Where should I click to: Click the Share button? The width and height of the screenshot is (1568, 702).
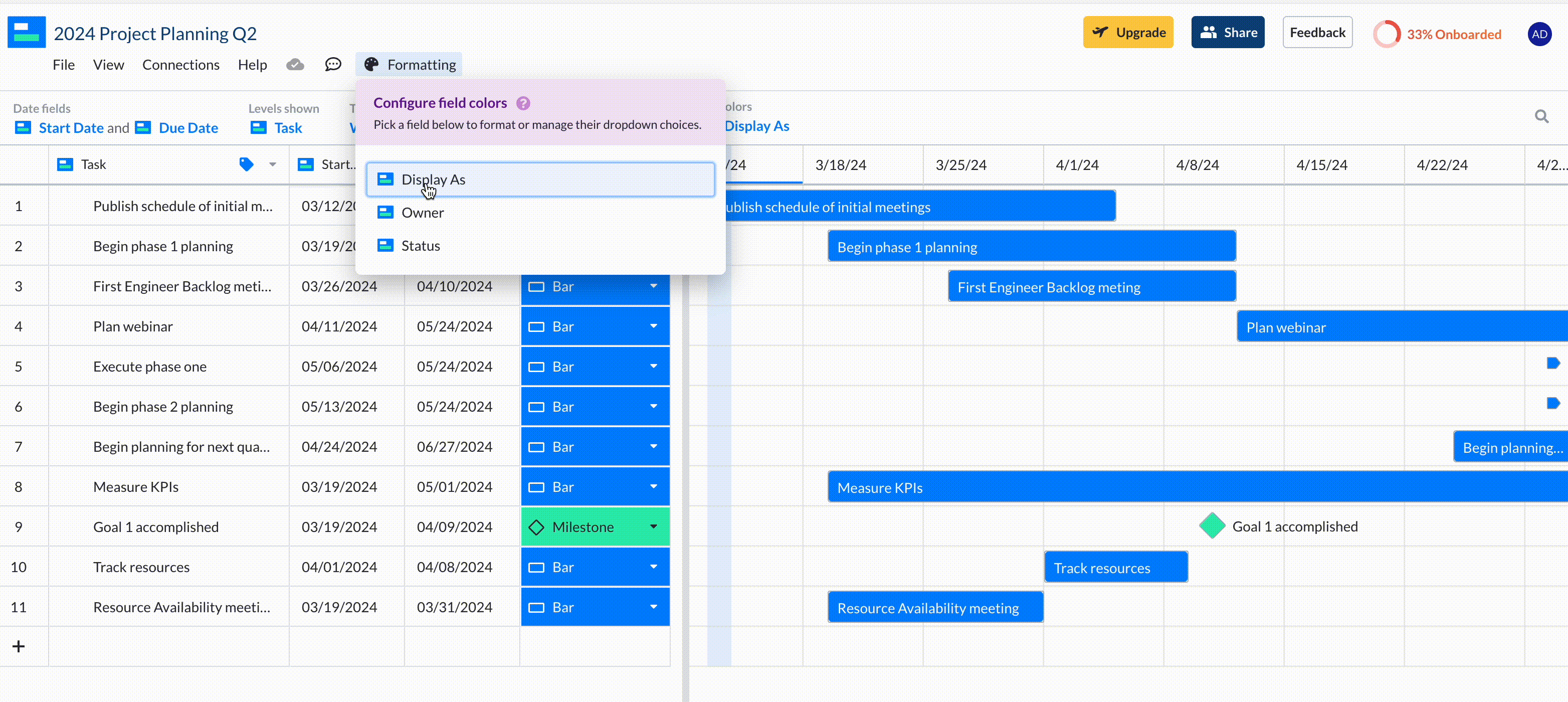click(x=1227, y=32)
